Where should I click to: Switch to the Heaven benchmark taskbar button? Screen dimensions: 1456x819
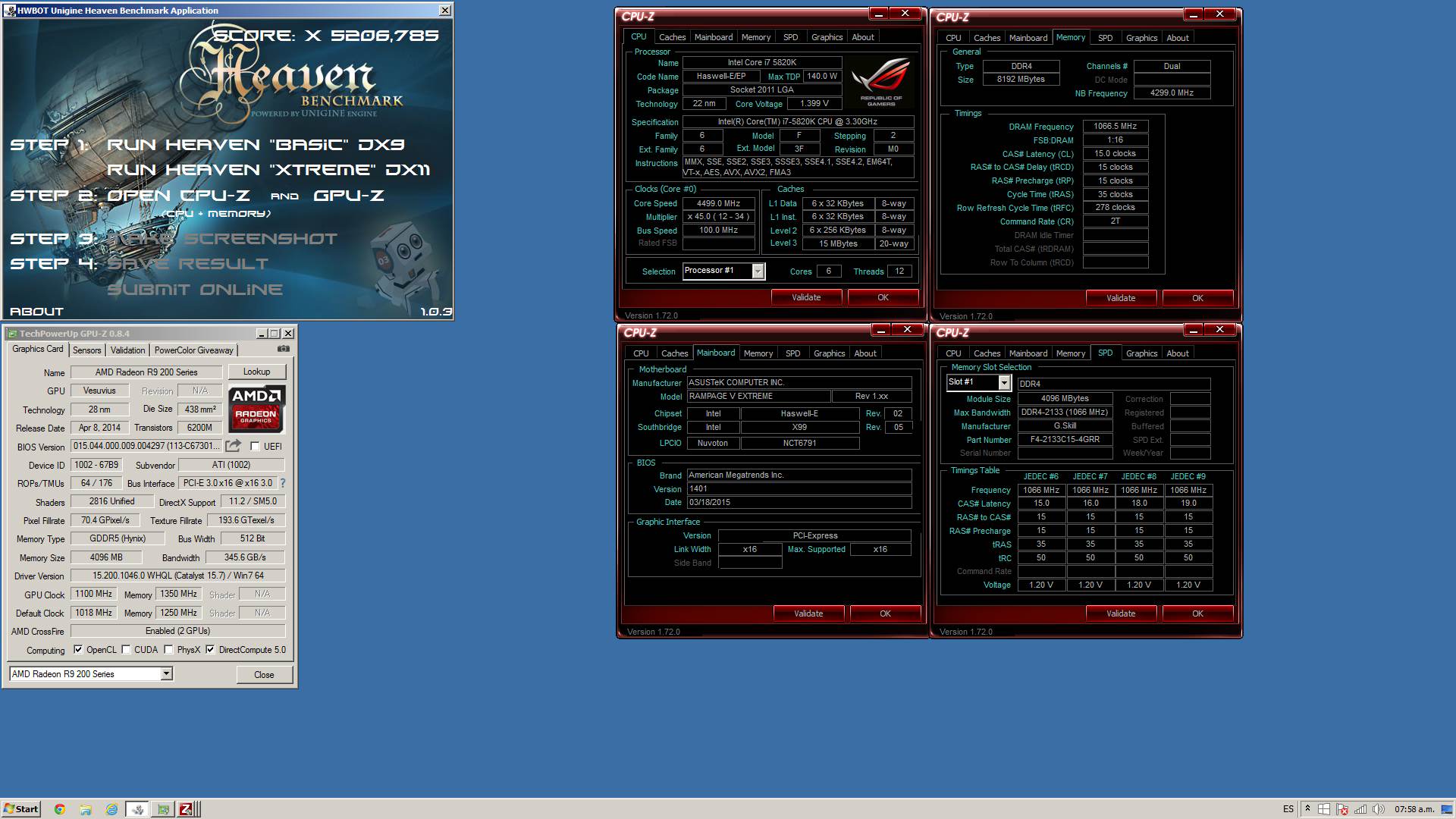tap(137, 809)
